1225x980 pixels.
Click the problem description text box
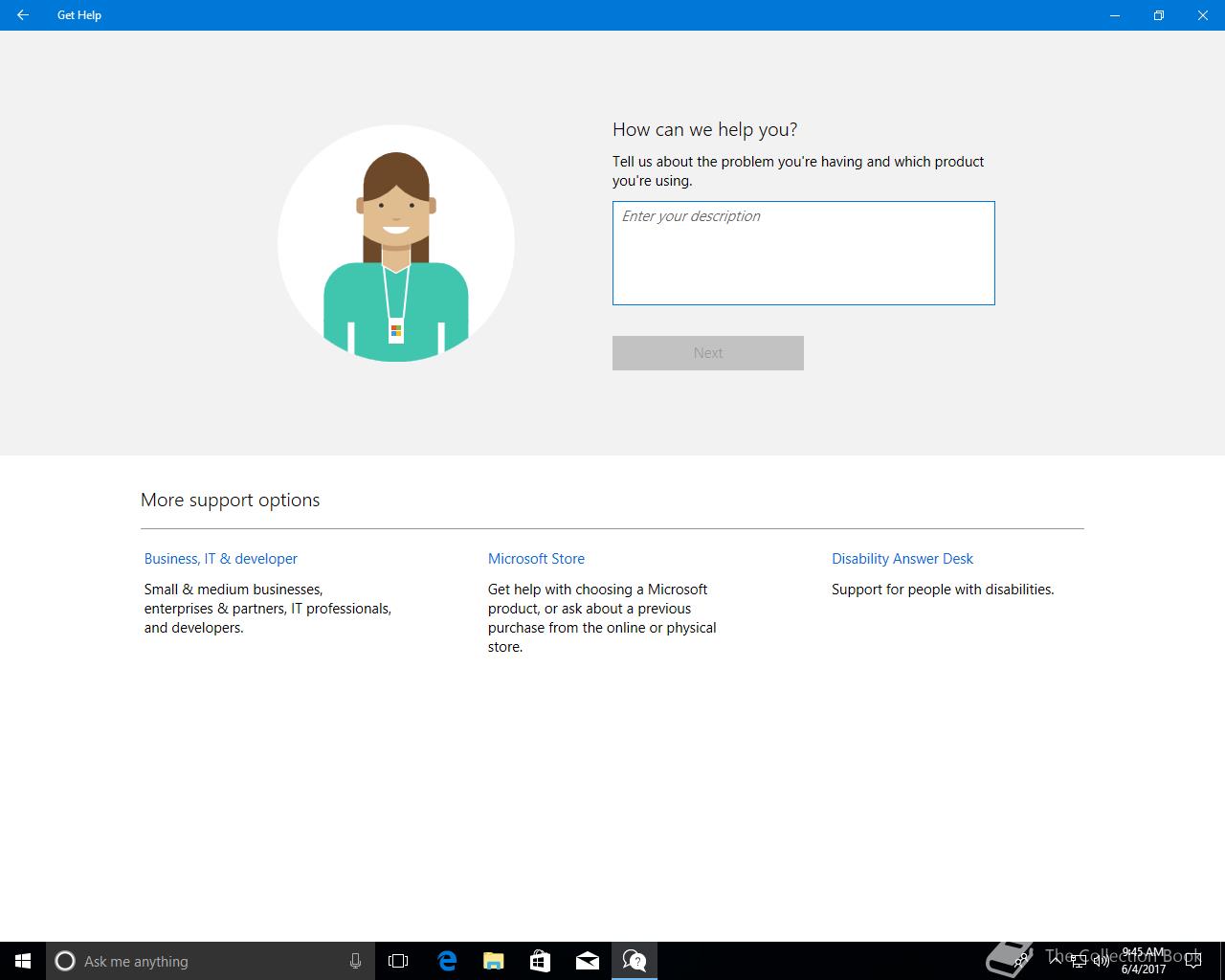pyautogui.click(x=804, y=253)
